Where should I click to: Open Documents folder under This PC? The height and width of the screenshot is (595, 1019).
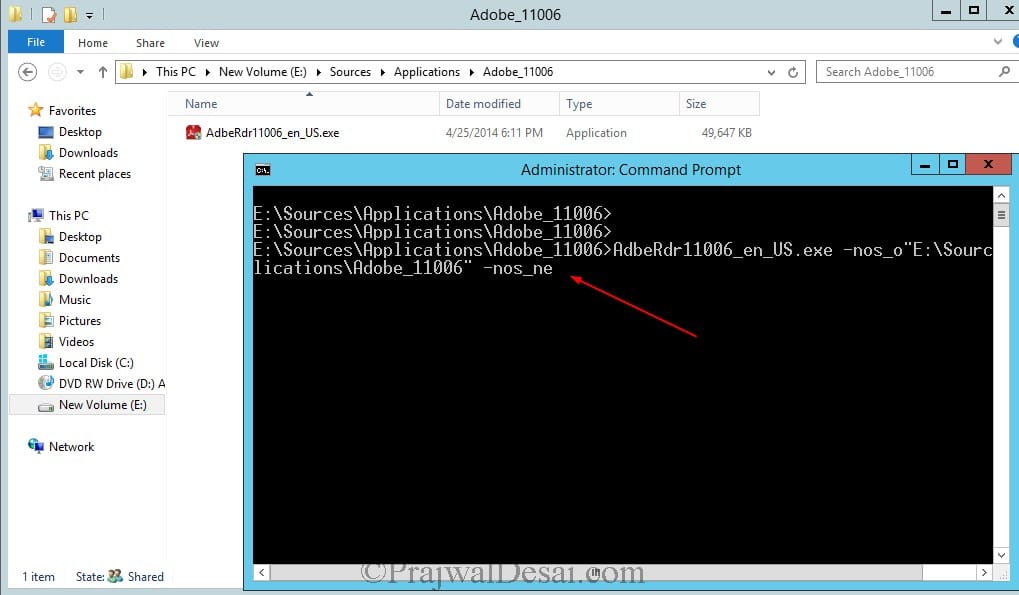(x=89, y=258)
